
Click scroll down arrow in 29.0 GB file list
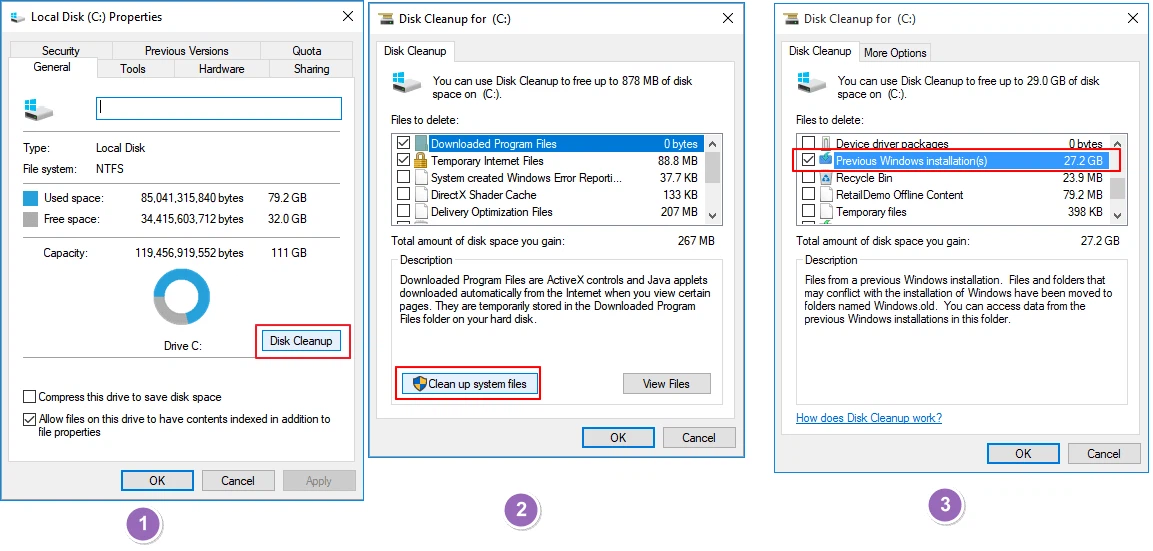point(1117,215)
